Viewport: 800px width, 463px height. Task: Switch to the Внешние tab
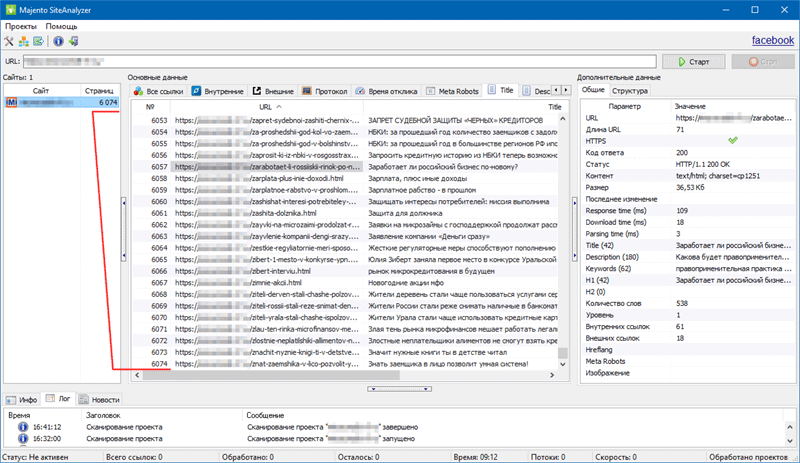click(273, 91)
